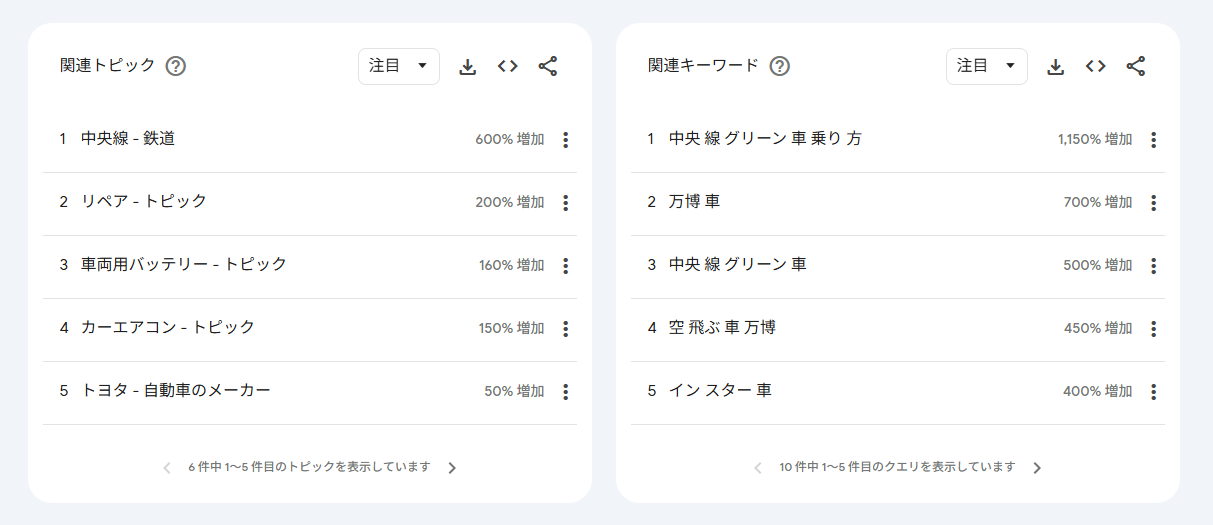Click the 空 飛ぶ 車 万博 keyword
The width and height of the screenshot is (1213, 525).
point(722,328)
